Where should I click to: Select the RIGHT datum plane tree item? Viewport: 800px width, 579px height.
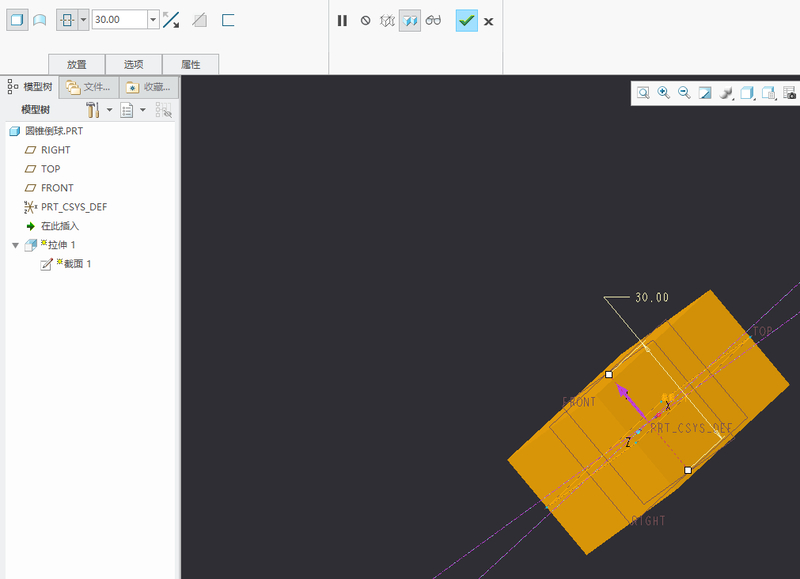click(47, 150)
